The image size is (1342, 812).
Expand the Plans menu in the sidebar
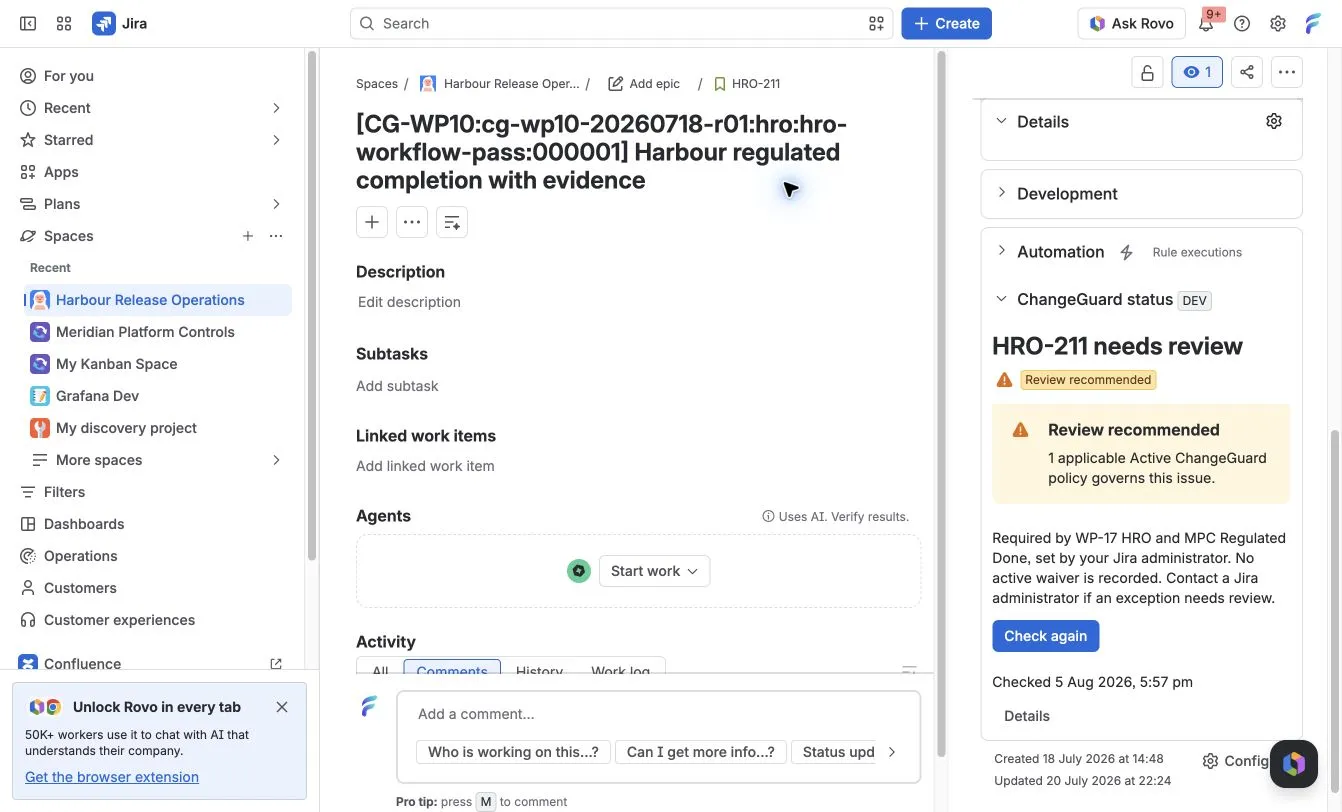click(277, 204)
